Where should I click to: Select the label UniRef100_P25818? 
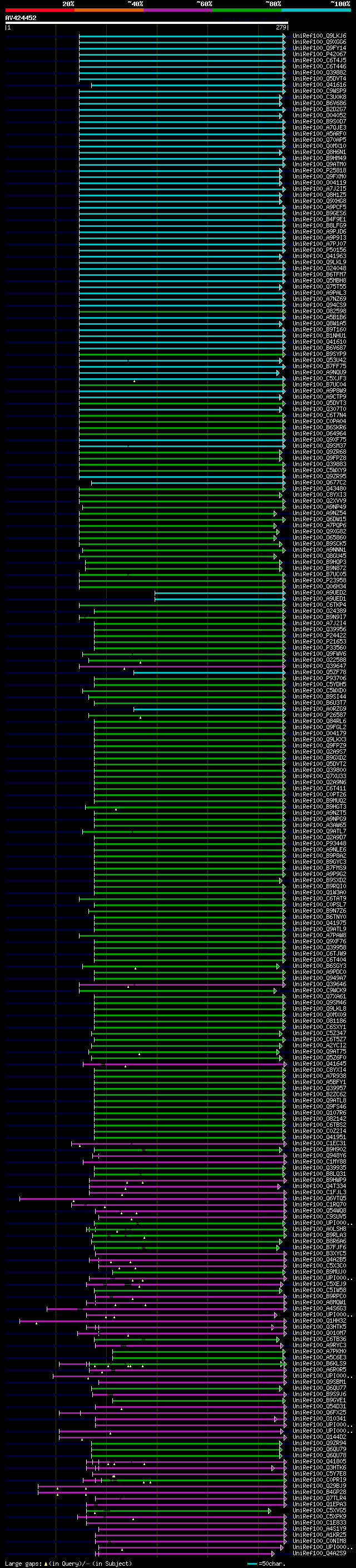(x=319, y=170)
